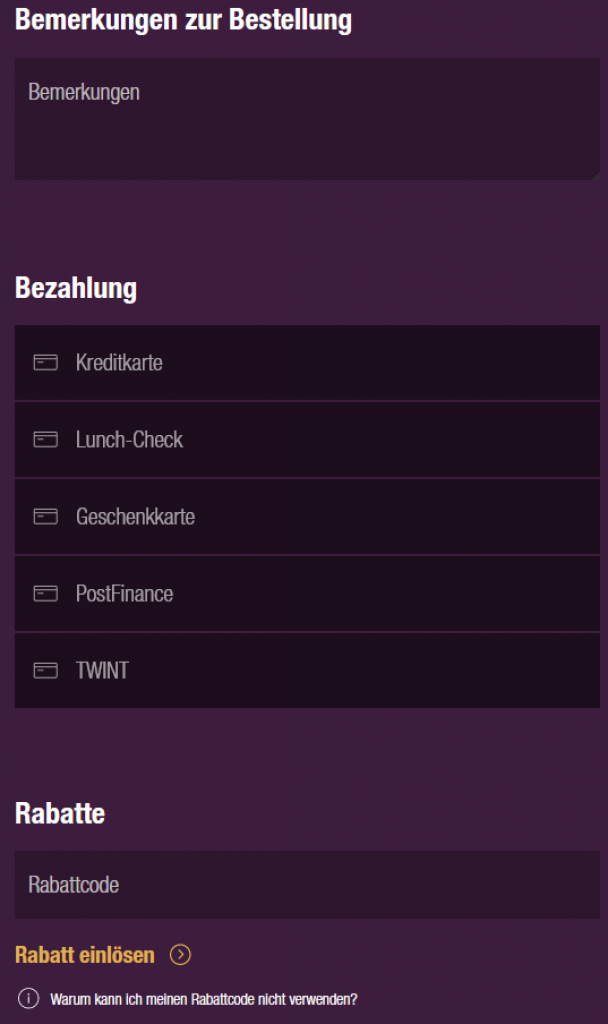This screenshot has width=608, height=1024.
Task: Click the info icon before the Rabattcode question
Action: click(x=29, y=998)
